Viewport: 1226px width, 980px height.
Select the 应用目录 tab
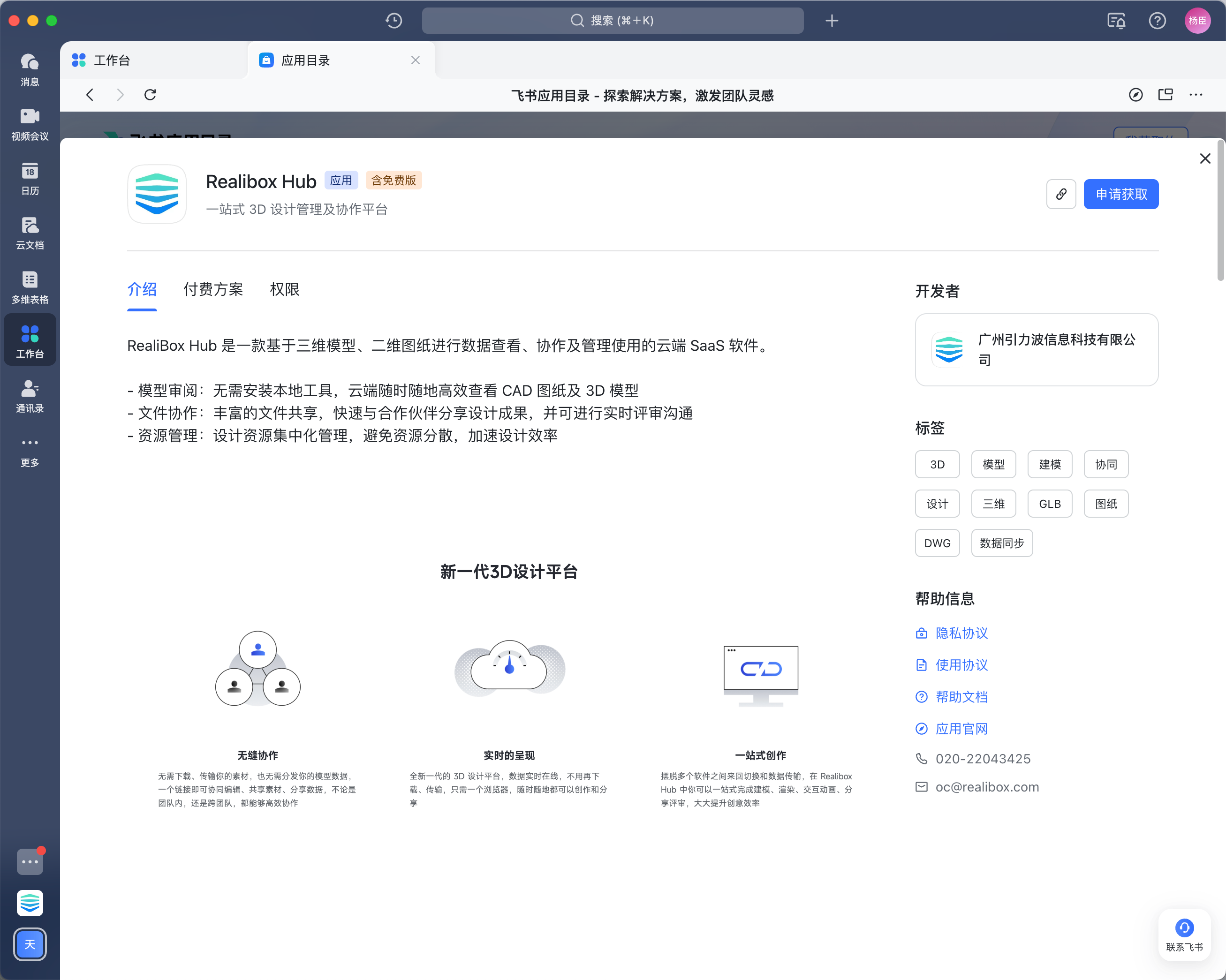[x=341, y=60]
